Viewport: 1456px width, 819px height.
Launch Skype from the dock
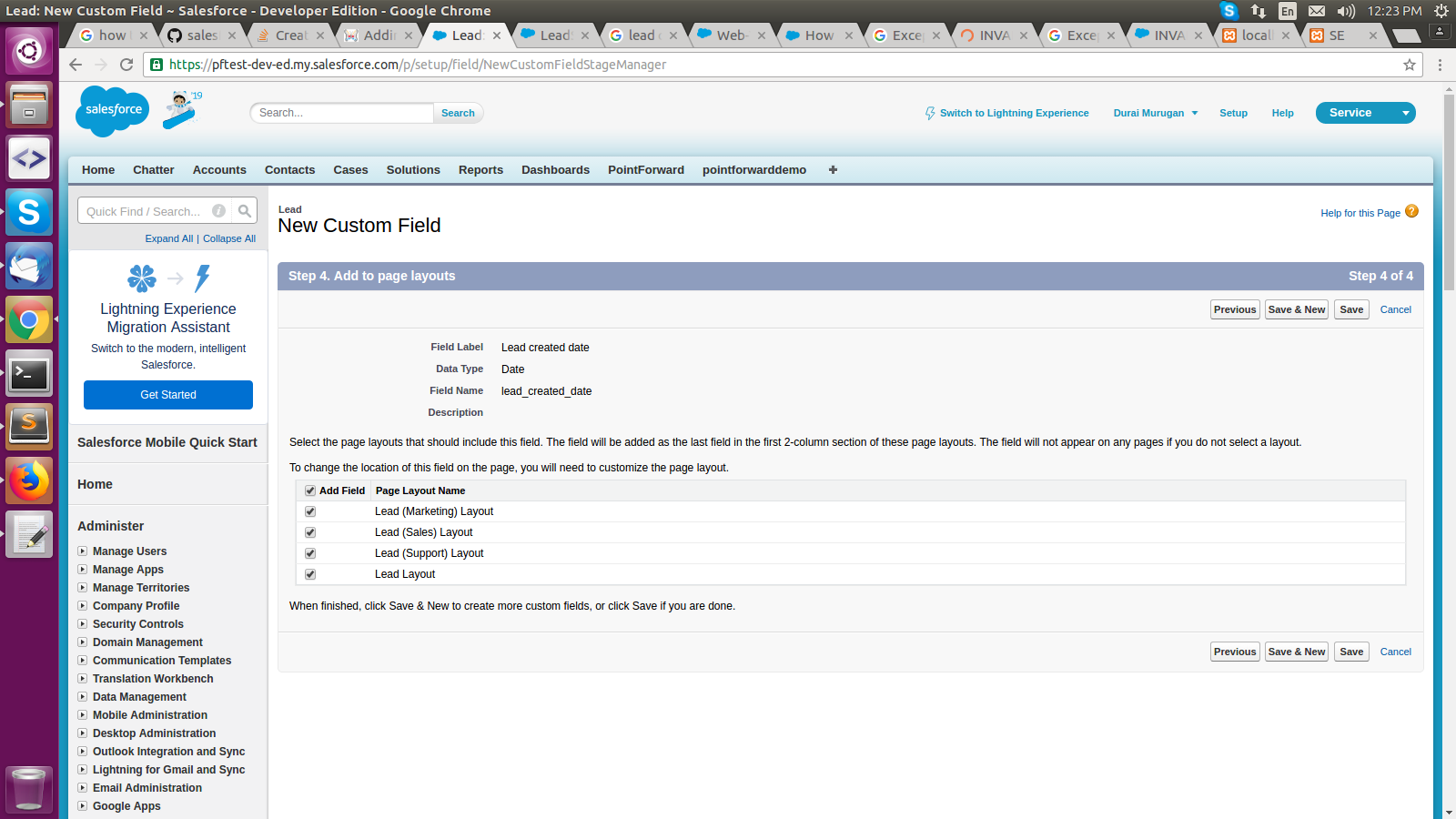tap(29, 212)
